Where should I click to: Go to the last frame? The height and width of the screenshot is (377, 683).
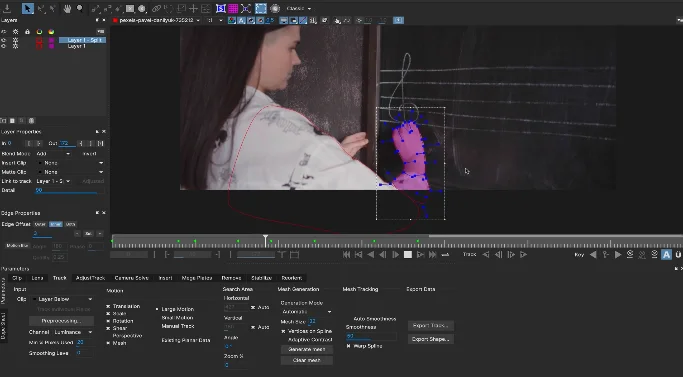pos(433,255)
